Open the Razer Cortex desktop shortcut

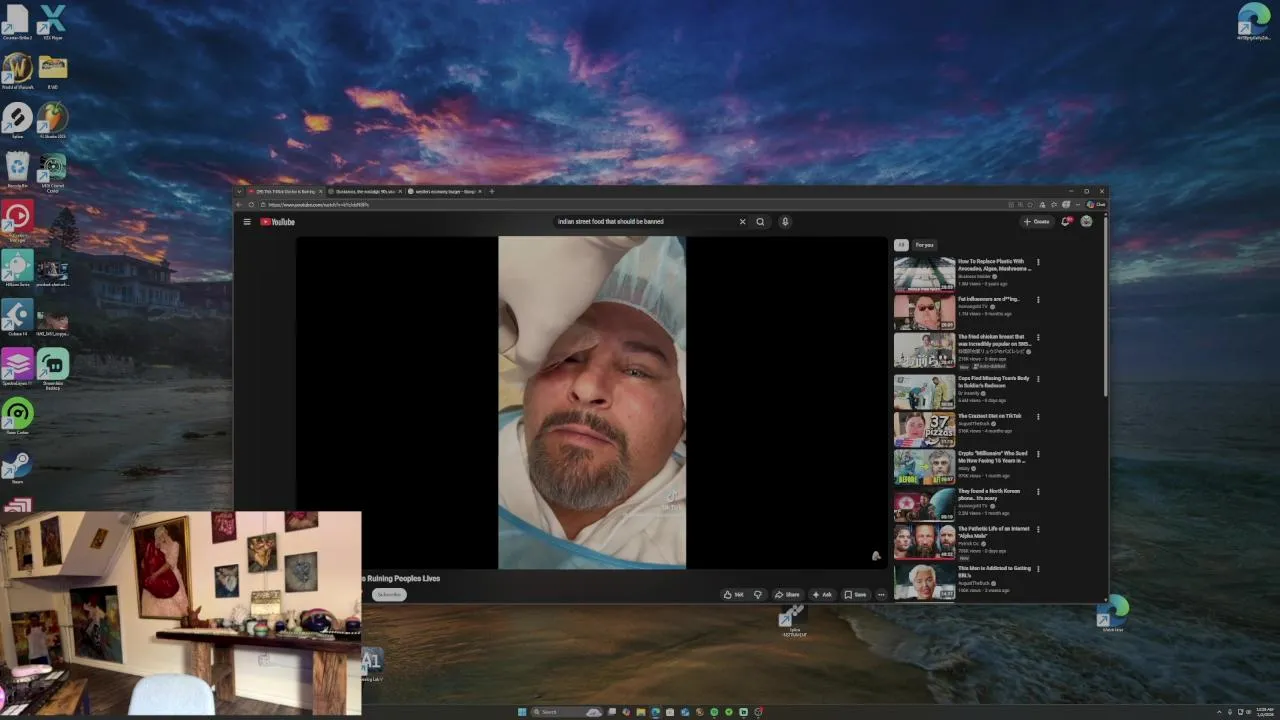(x=17, y=416)
